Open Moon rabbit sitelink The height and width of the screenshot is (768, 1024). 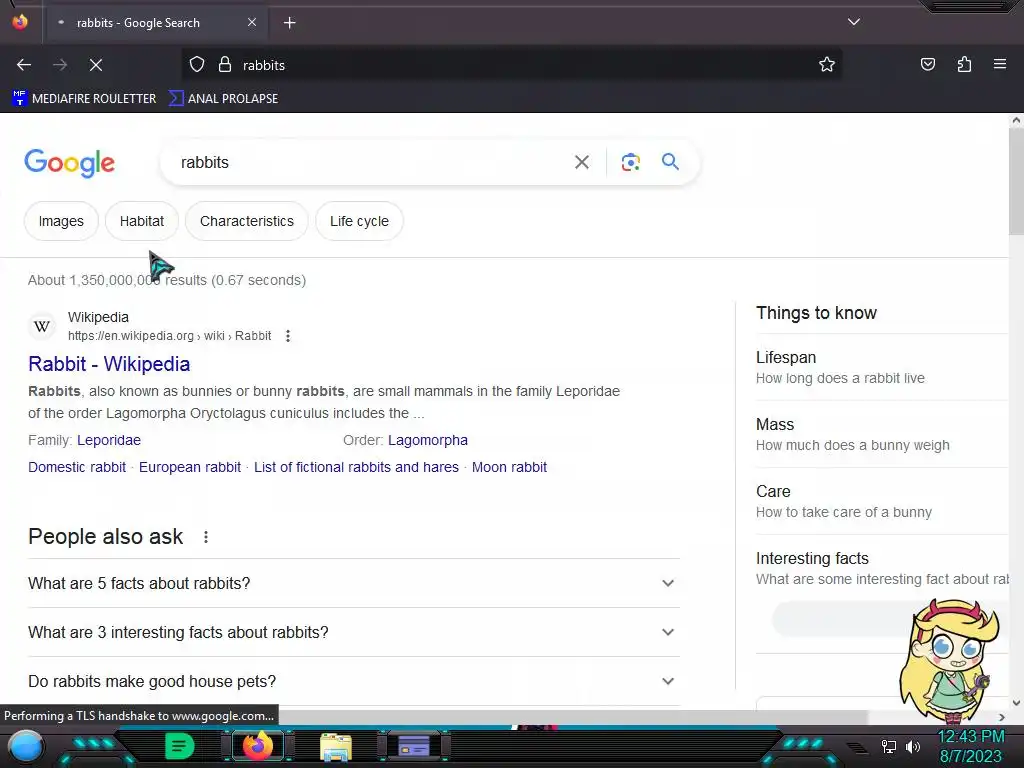pos(509,467)
